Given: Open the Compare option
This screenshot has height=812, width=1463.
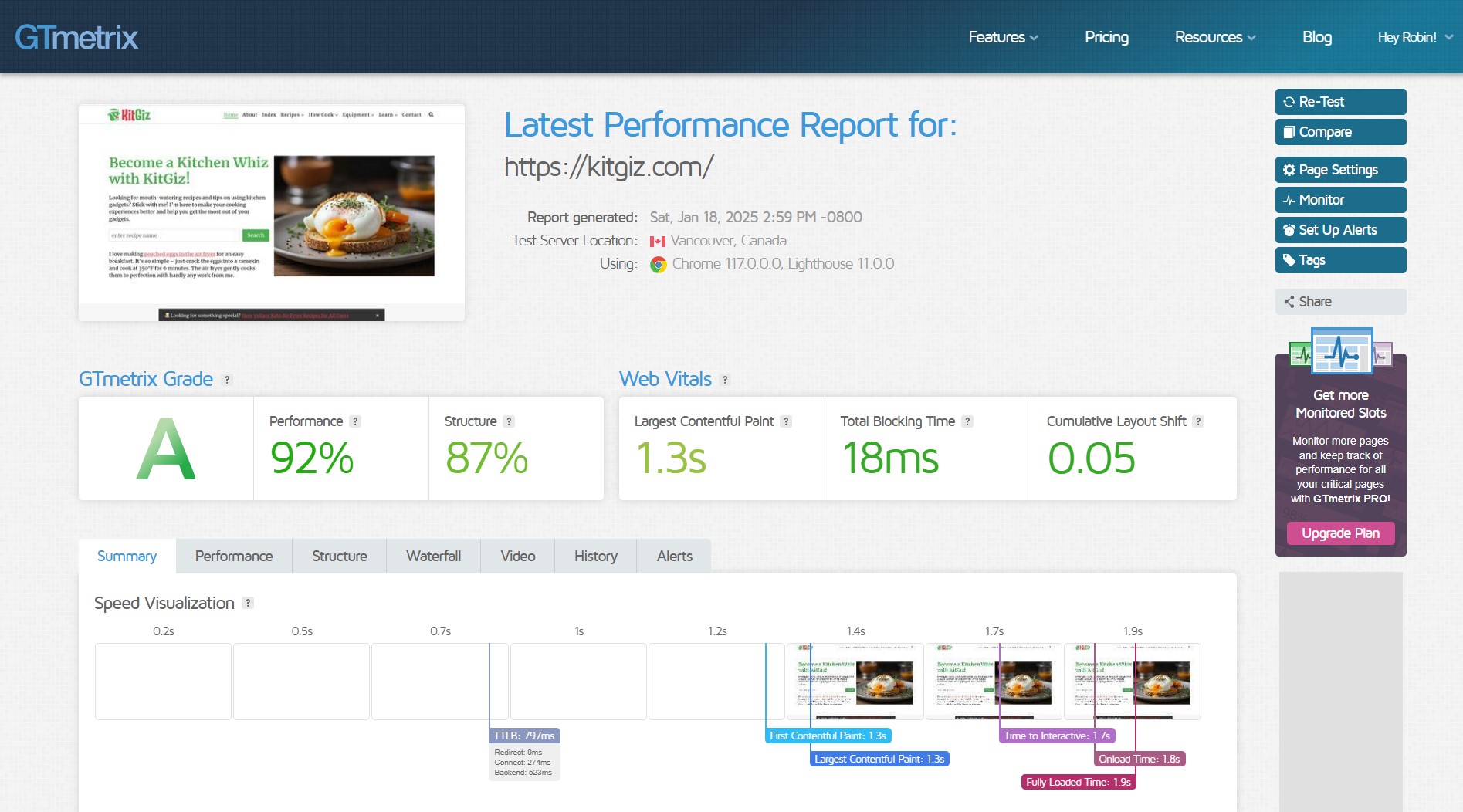Looking at the screenshot, I should coord(1339,132).
